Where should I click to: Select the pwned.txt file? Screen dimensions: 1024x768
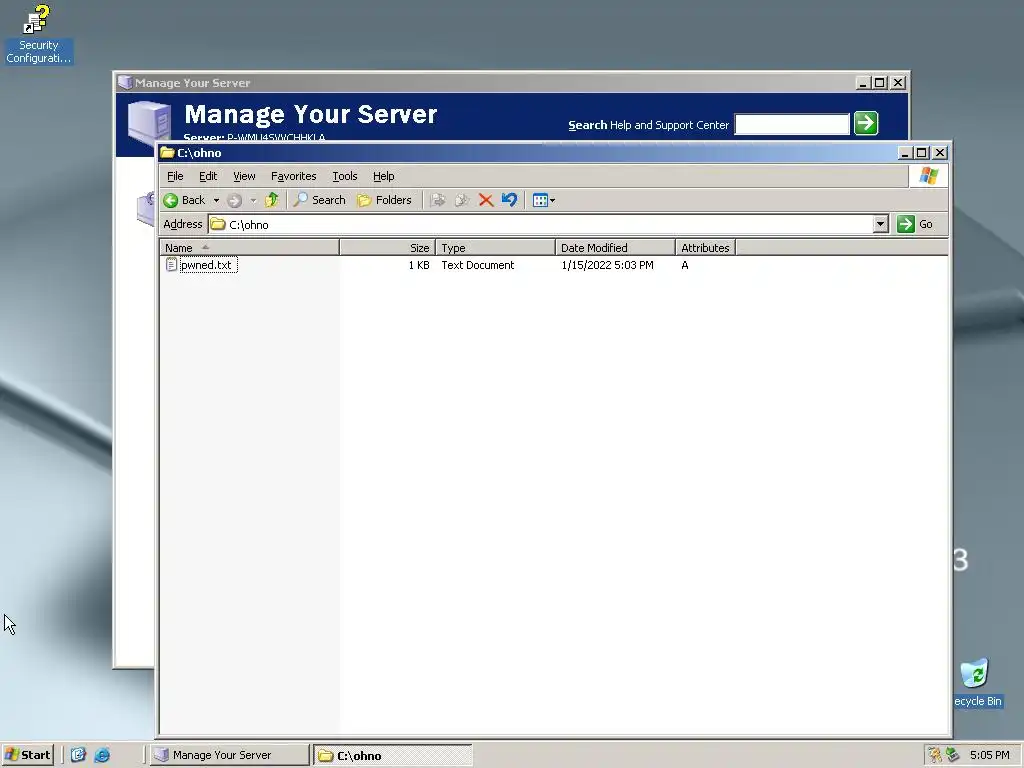pos(206,265)
